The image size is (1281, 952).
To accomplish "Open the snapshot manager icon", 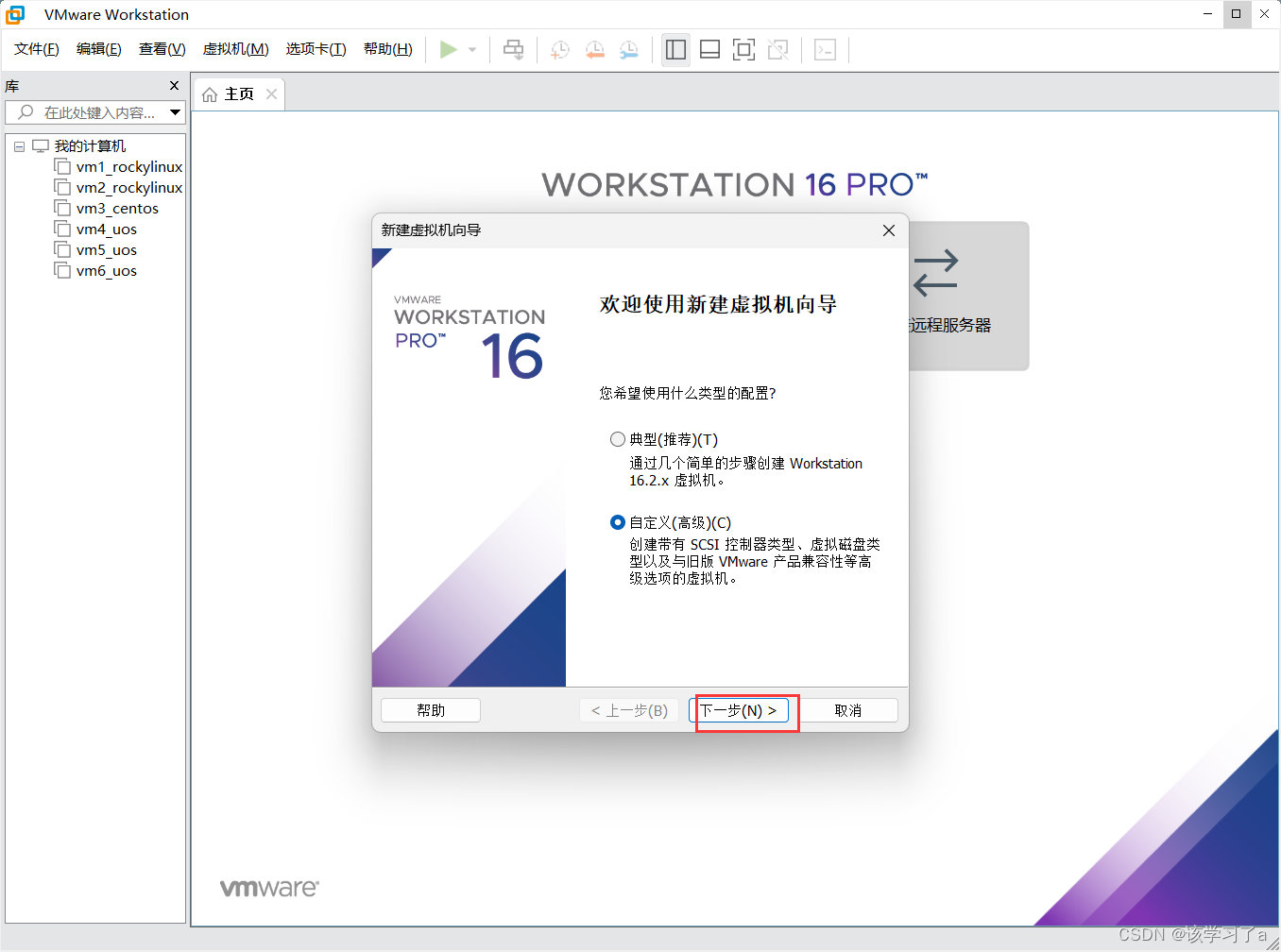I will [x=628, y=49].
